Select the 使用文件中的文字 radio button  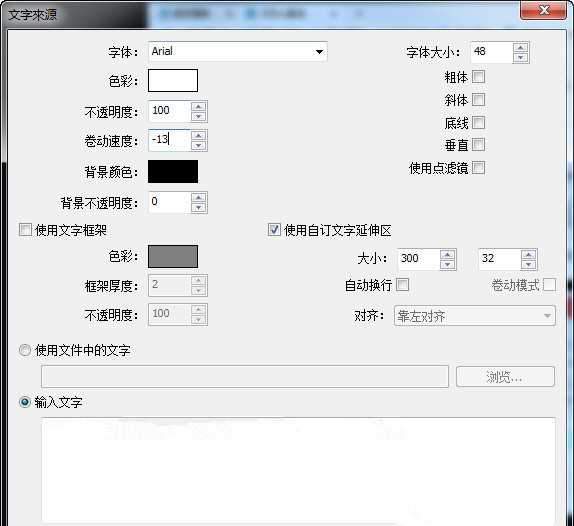click(25, 350)
